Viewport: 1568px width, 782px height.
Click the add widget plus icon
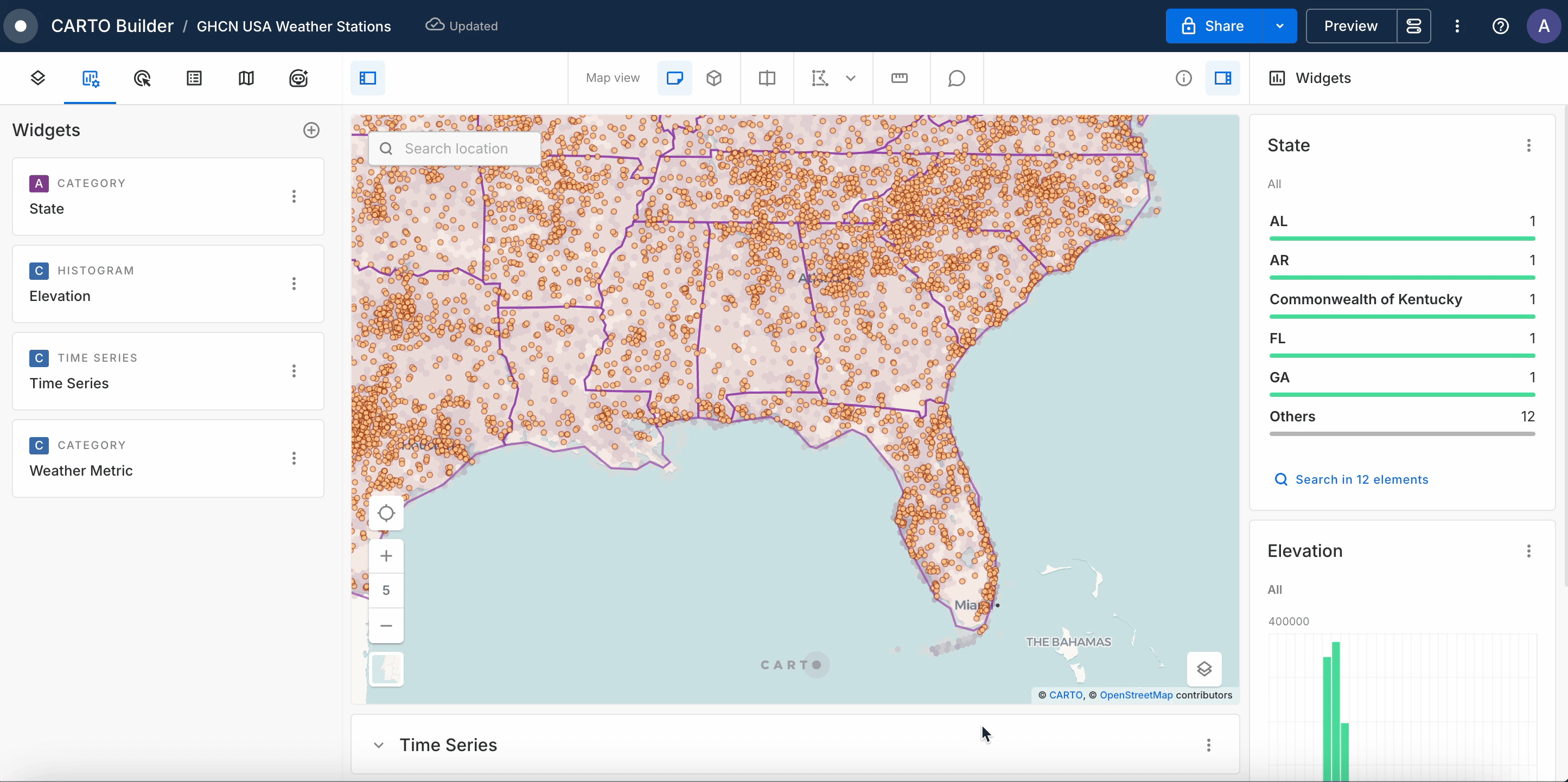tap(311, 130)
